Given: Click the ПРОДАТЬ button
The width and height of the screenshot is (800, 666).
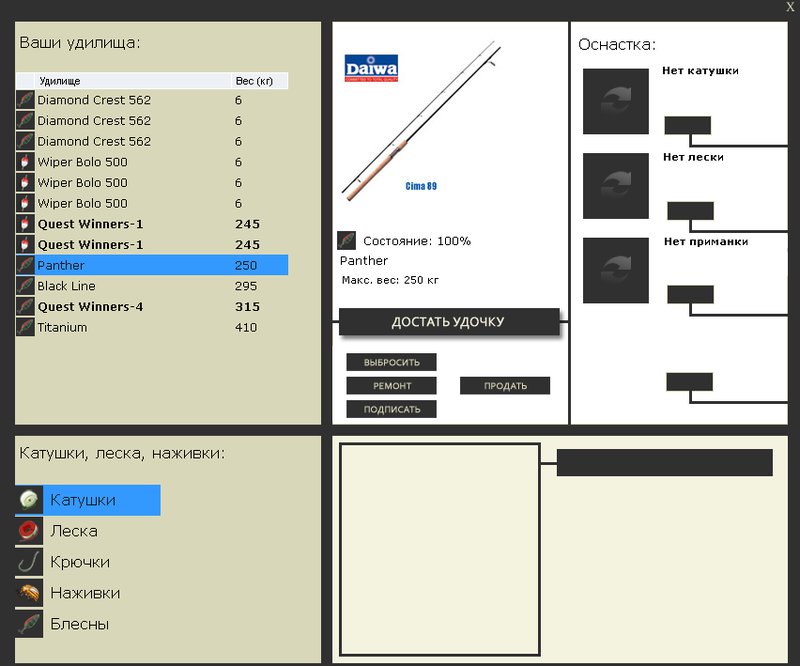Looking at the screenshot, I should [x=505, y=386].
